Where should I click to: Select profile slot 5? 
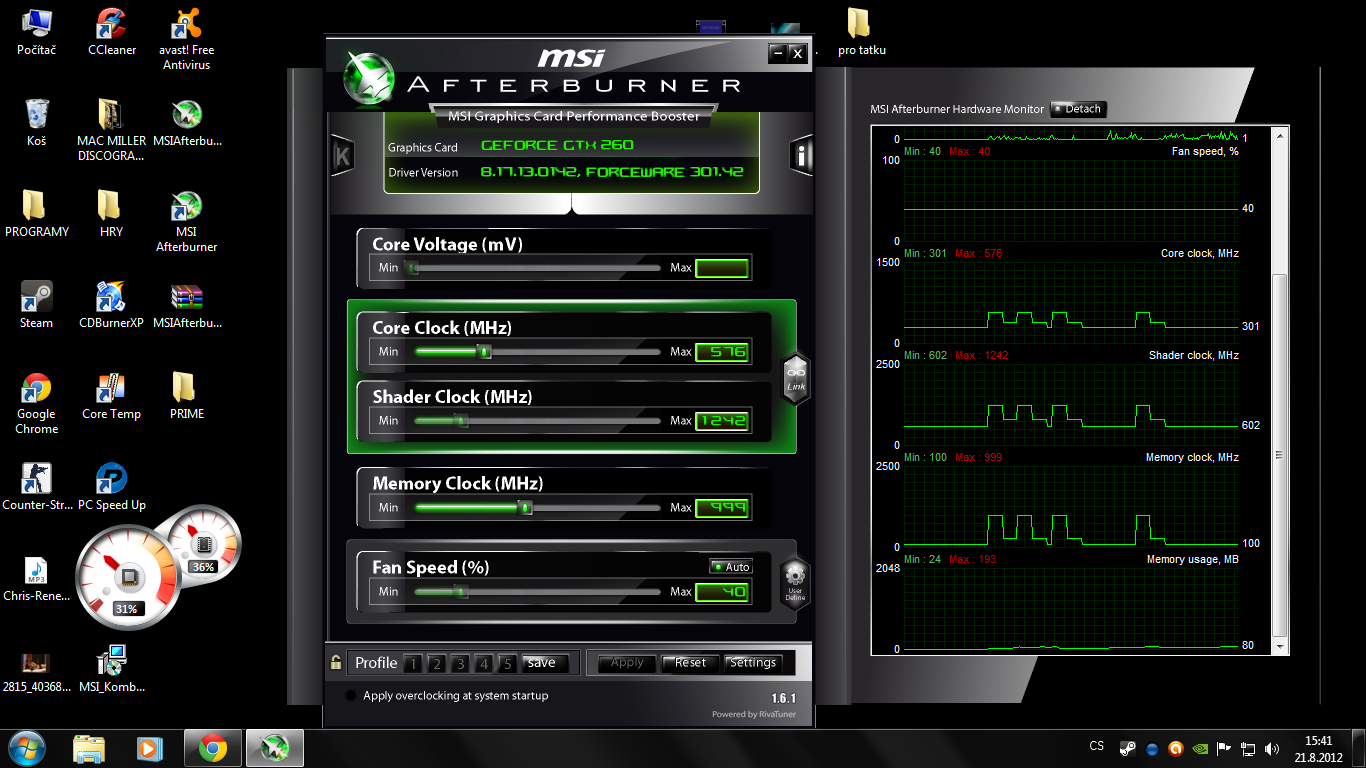tap(507, 663)
